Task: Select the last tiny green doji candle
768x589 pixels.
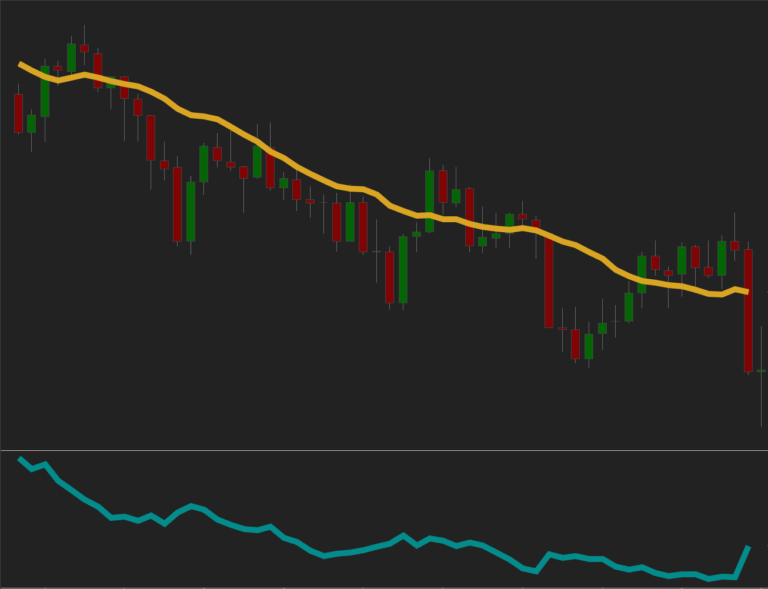Action: (x=761, y=371)
